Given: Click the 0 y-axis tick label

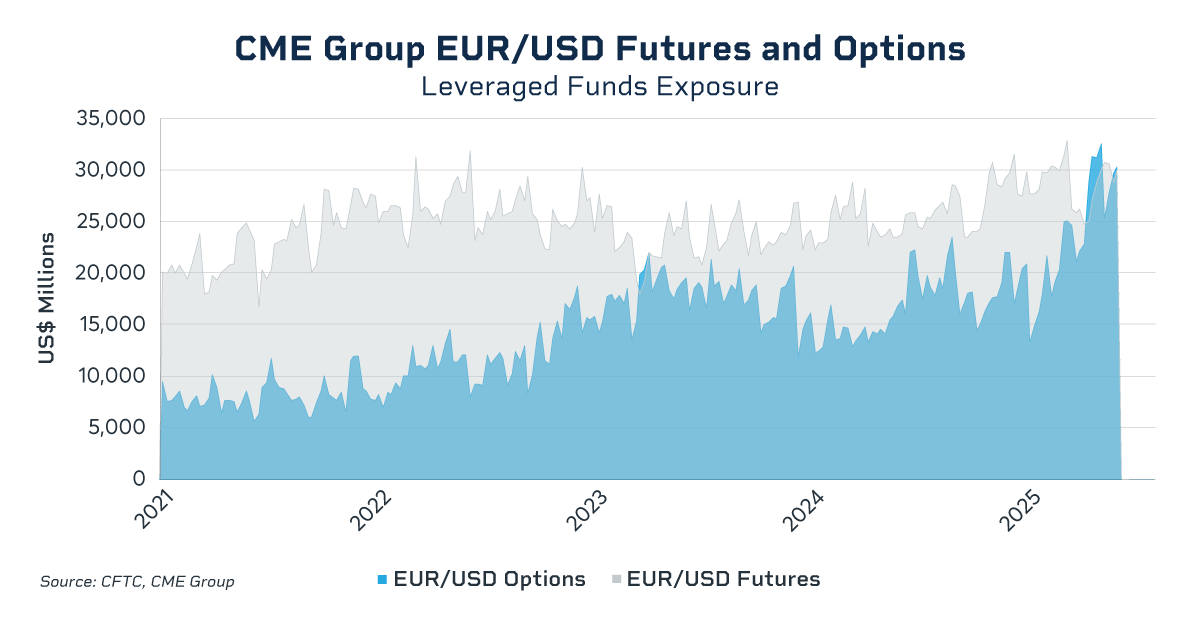Looking at the screenshot, I should coord(140,479).
